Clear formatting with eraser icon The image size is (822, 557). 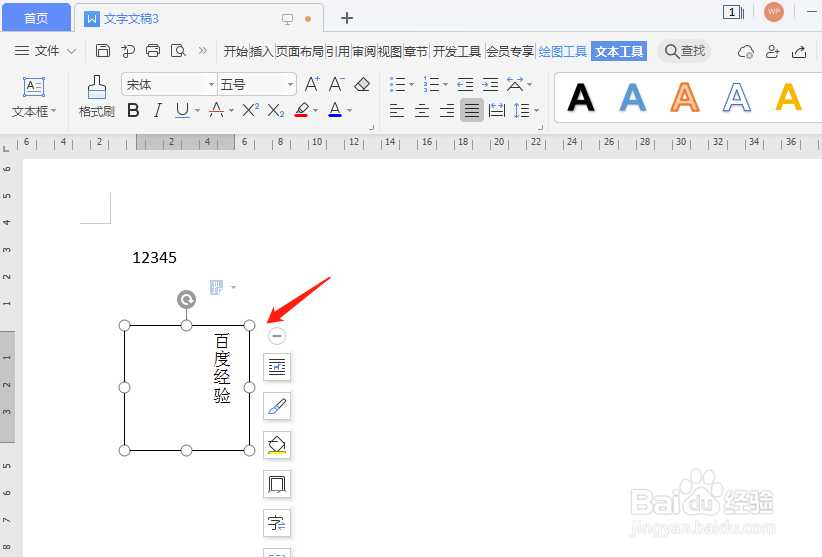point(362,84)
